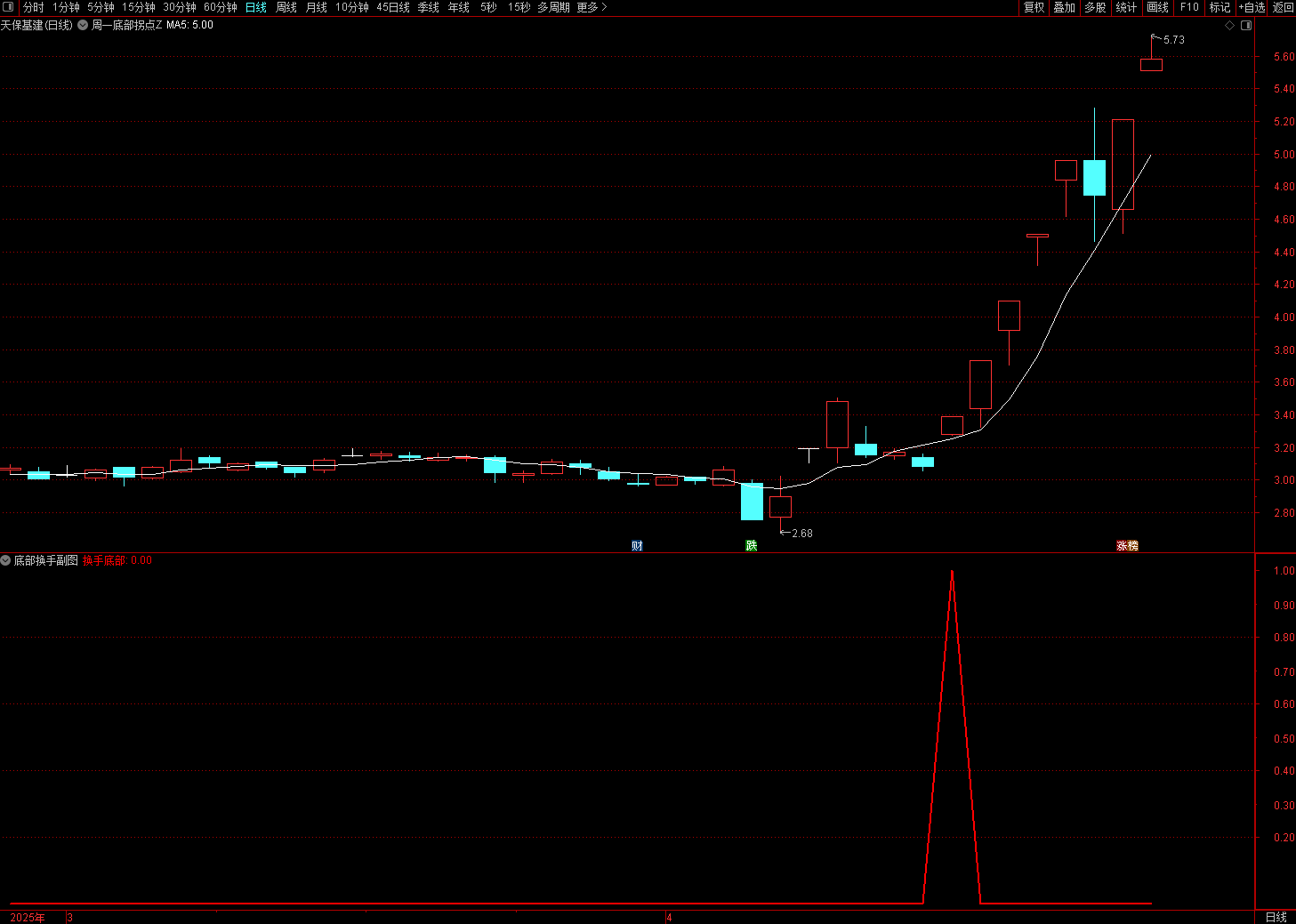Click the 返回 back button
The height and width of the screenshot is (924, 1296).
coord(1283,7)
